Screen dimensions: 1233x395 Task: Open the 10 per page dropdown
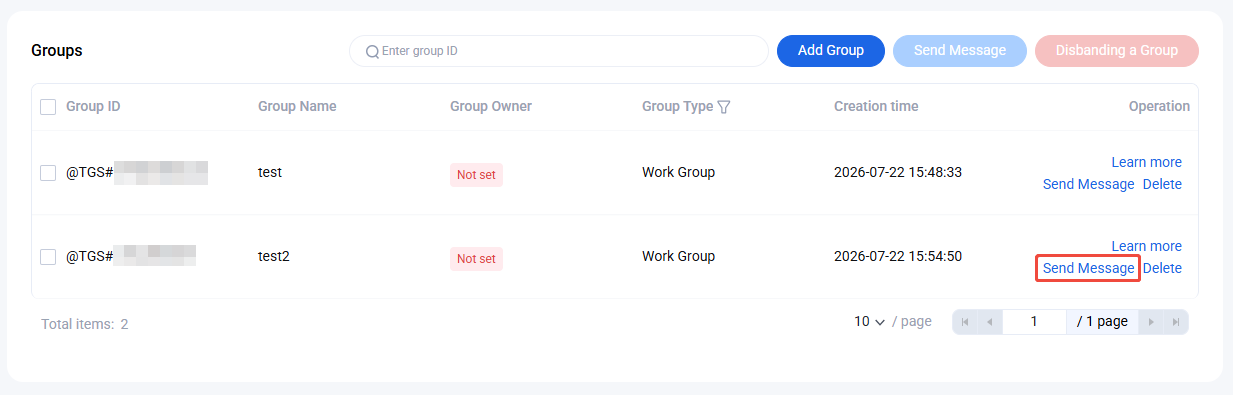[870, 322]
